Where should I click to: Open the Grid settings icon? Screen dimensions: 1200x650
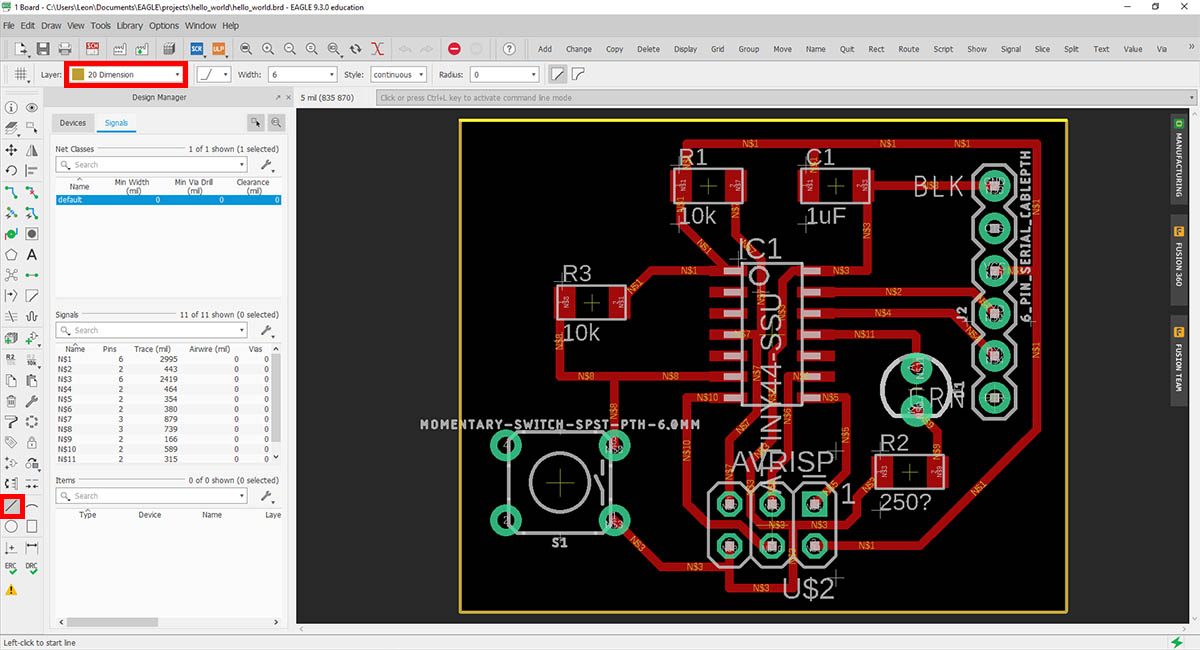[x=19, y=74]
